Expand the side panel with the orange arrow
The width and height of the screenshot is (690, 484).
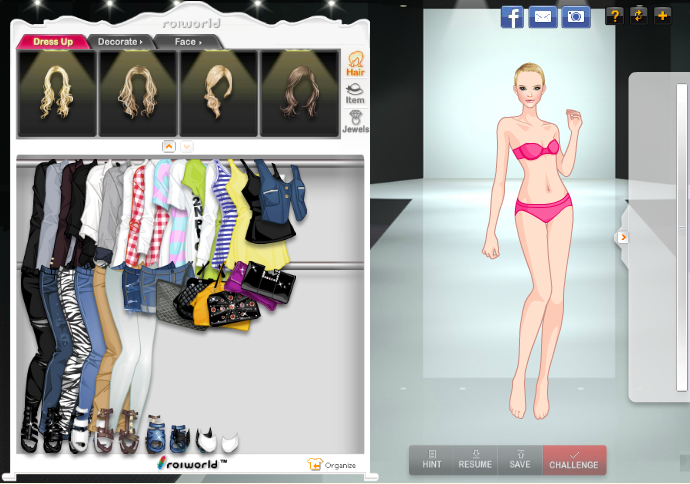(622, 237)
